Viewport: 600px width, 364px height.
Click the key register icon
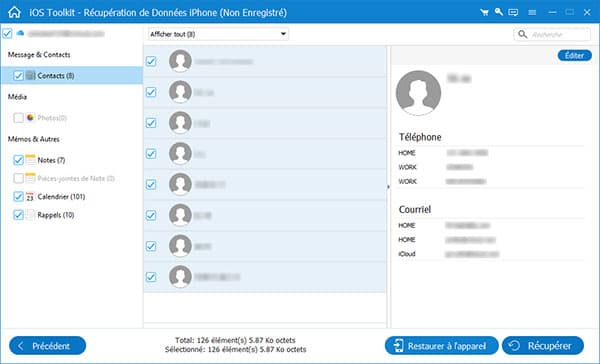coord(498,12)
